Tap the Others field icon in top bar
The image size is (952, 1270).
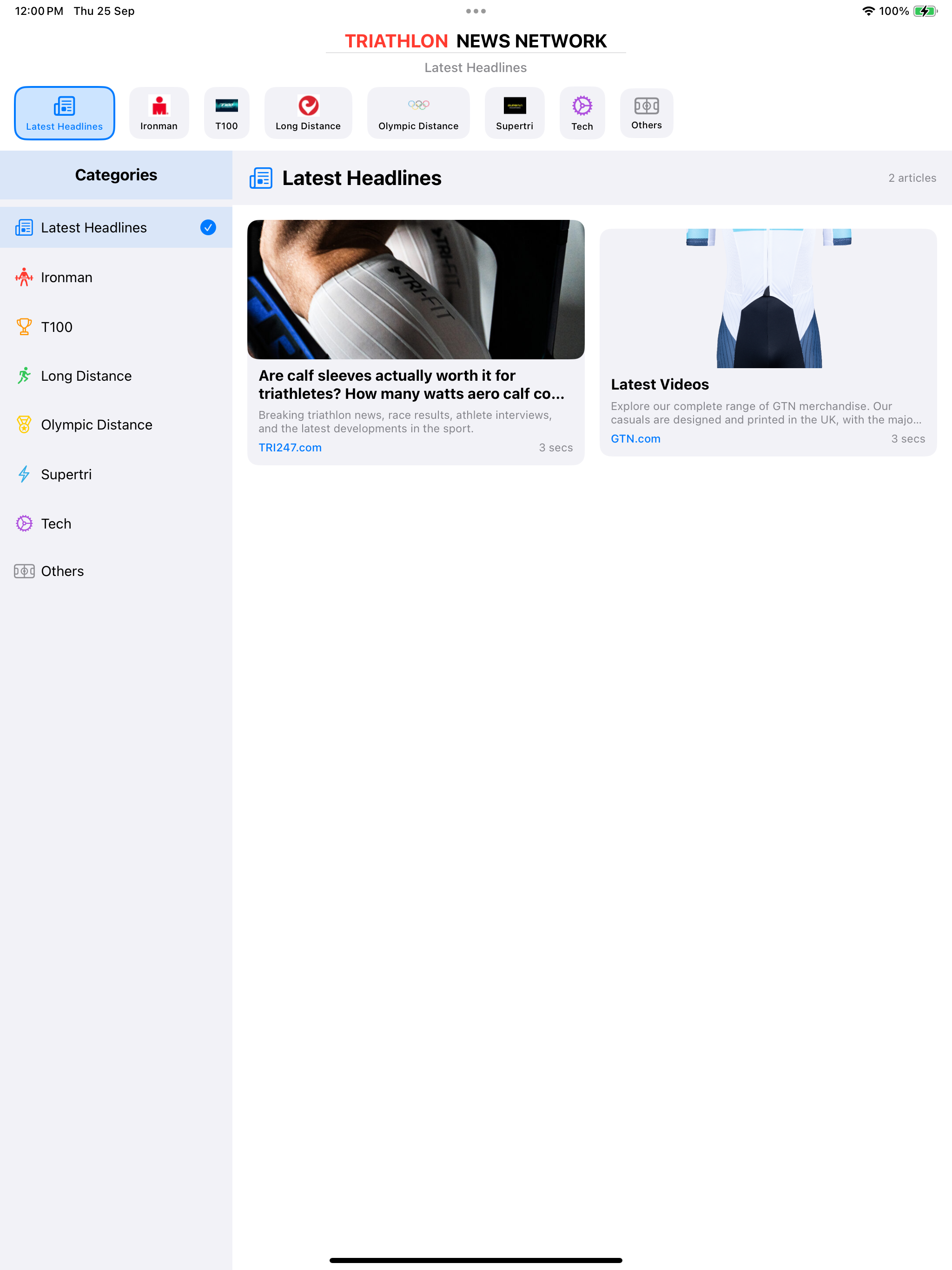point(647,106)
